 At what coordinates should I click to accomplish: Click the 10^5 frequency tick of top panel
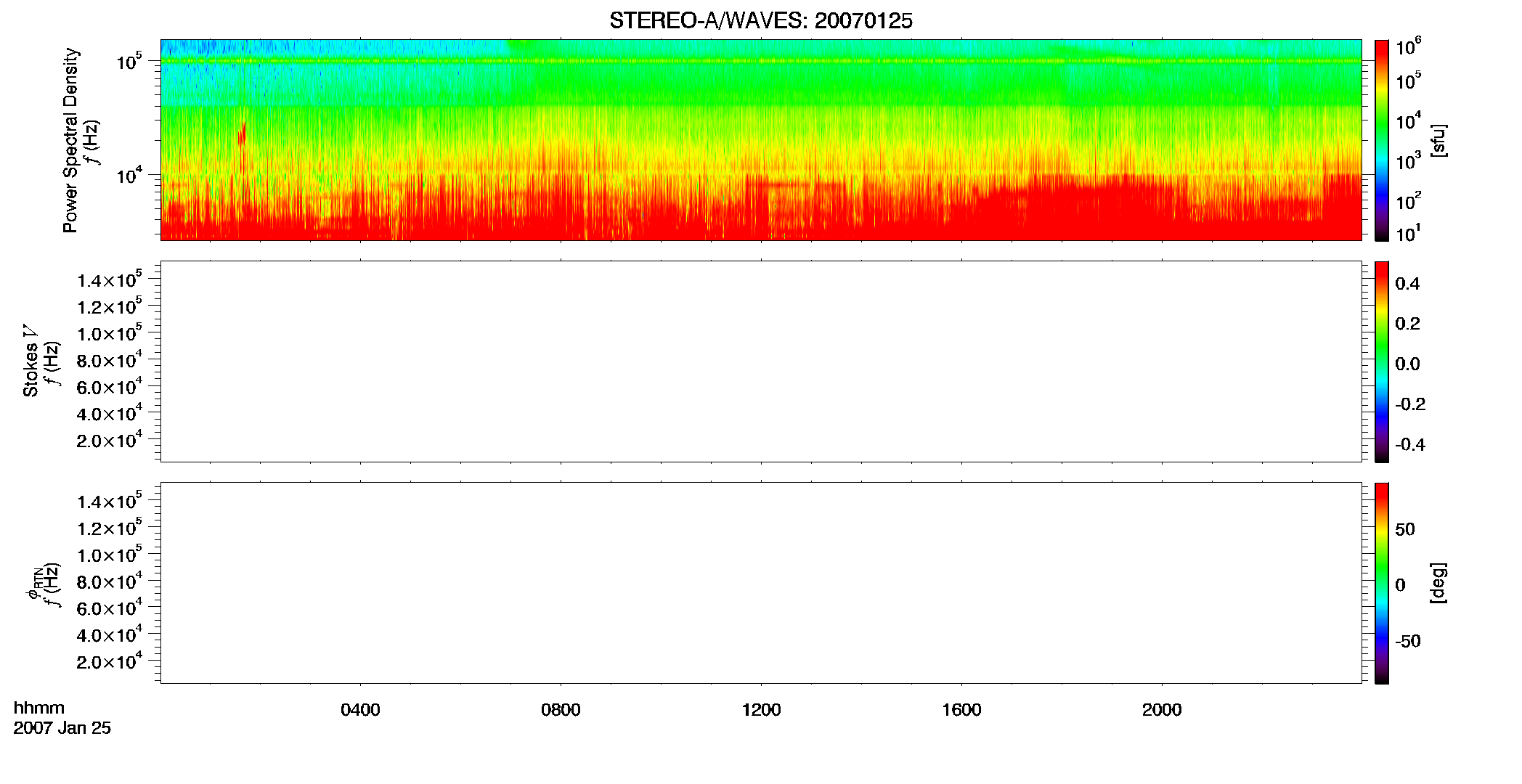click(x=130, y=62)
